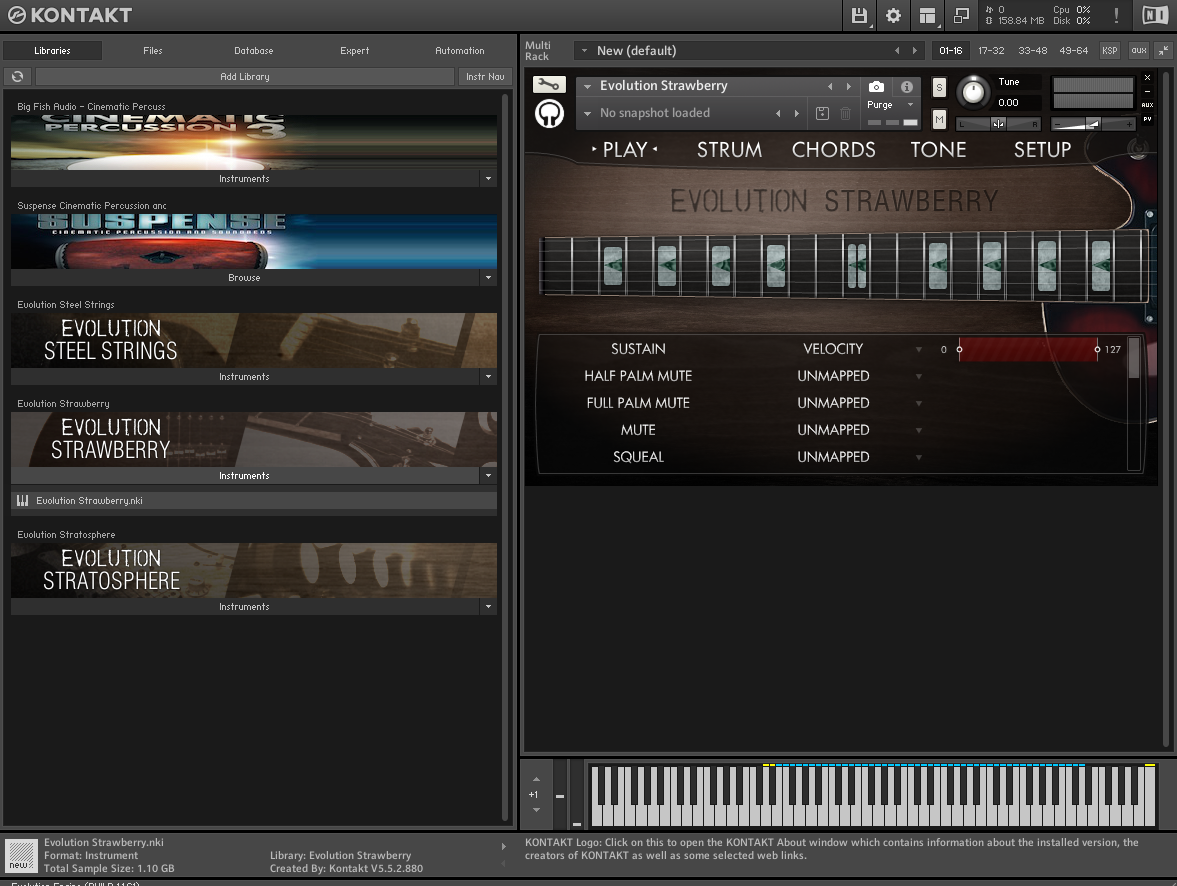Click Evolution Strawberry Instruments button

[x=245, y=476]
